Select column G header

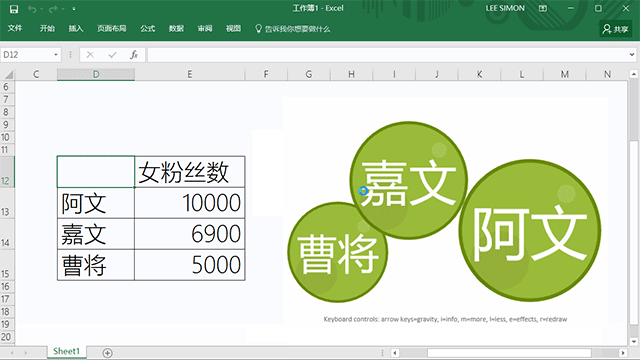point(309,74)
